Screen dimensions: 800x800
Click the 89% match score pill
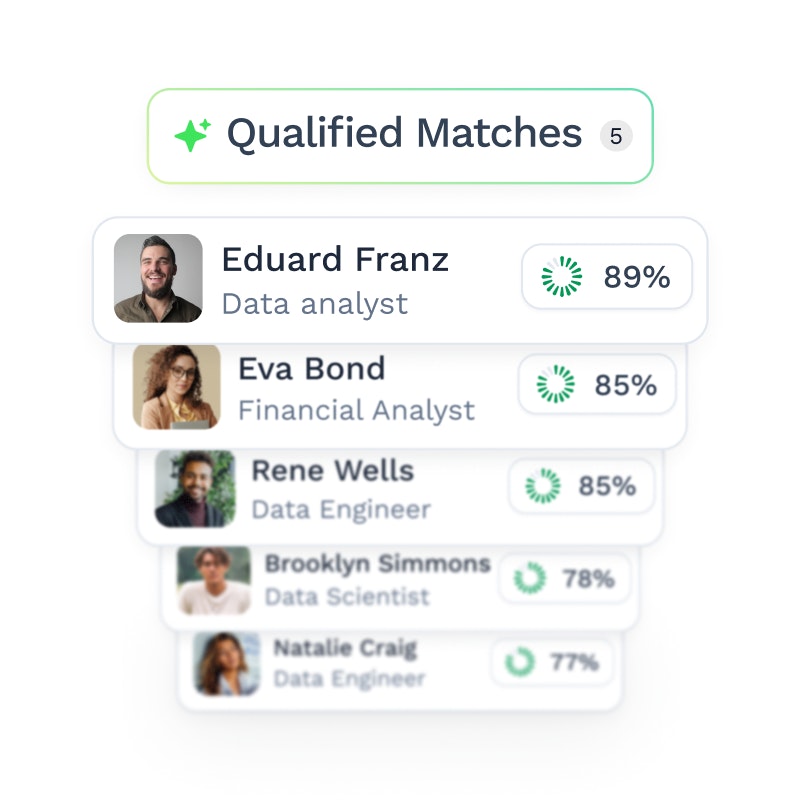coord(607,277)
